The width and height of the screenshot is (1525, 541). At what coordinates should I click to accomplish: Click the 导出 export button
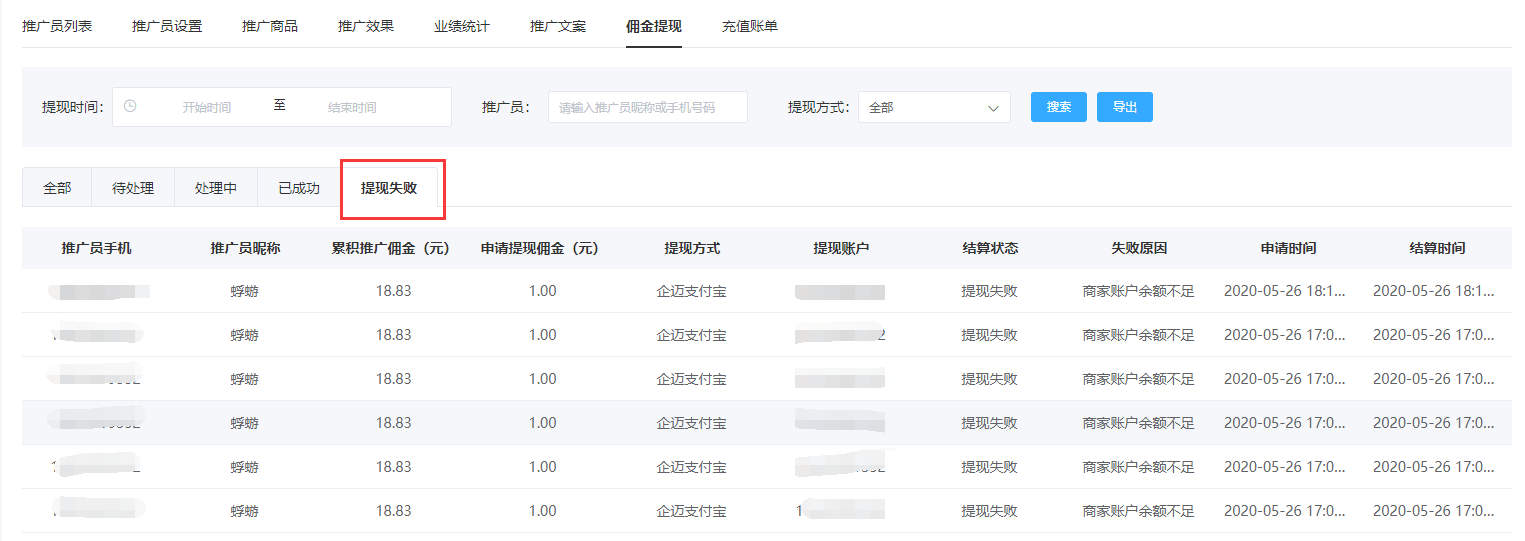pyautogui.click(x=1124, y=107)
